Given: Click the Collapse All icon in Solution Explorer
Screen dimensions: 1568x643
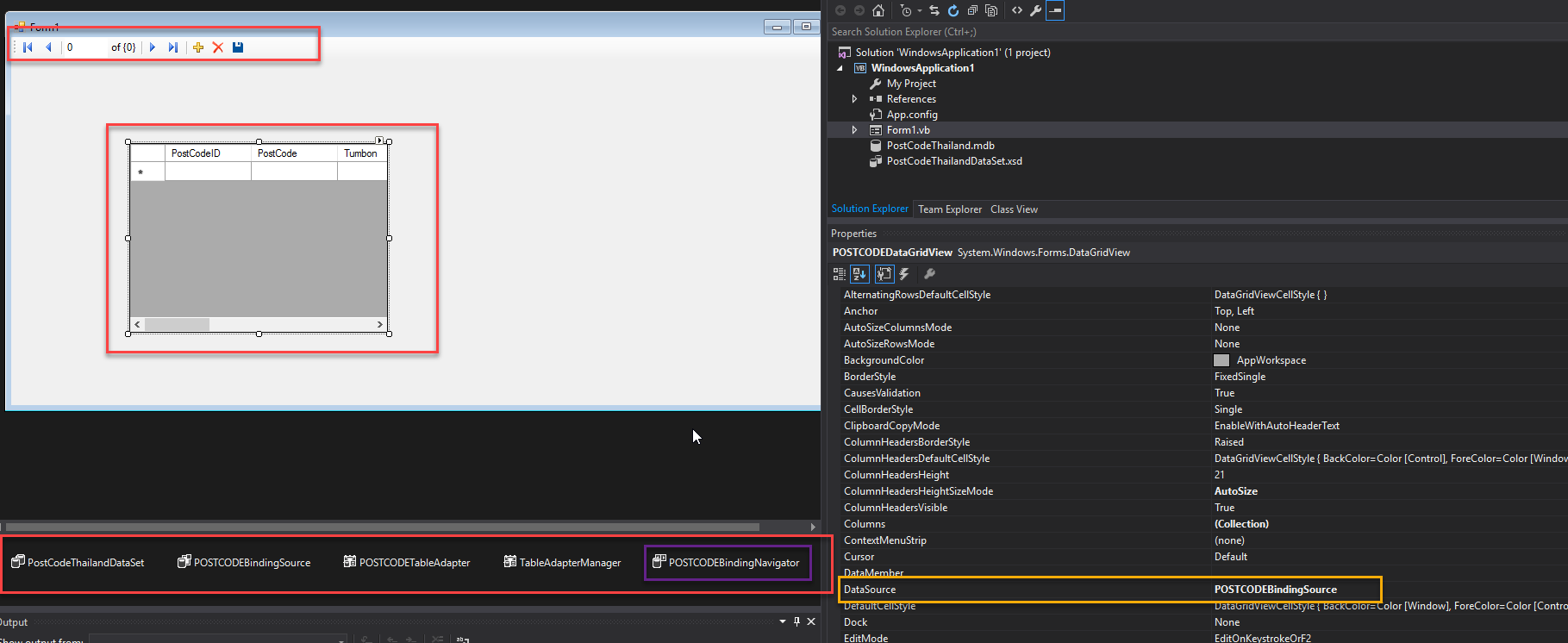Looking at the screenshot, I should (972, 10).
